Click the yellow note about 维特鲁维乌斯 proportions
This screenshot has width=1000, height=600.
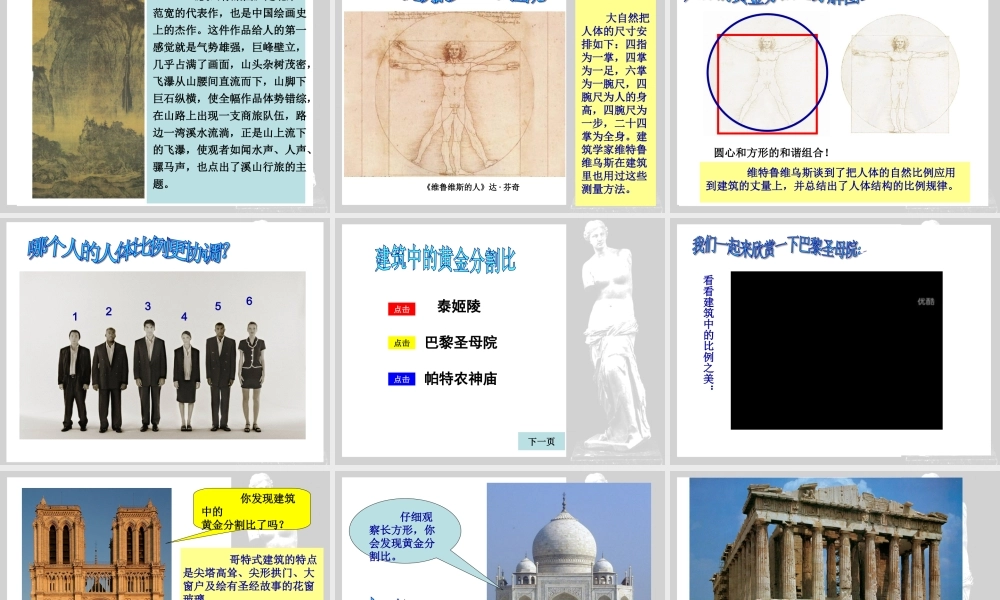[x=834, y=180]
